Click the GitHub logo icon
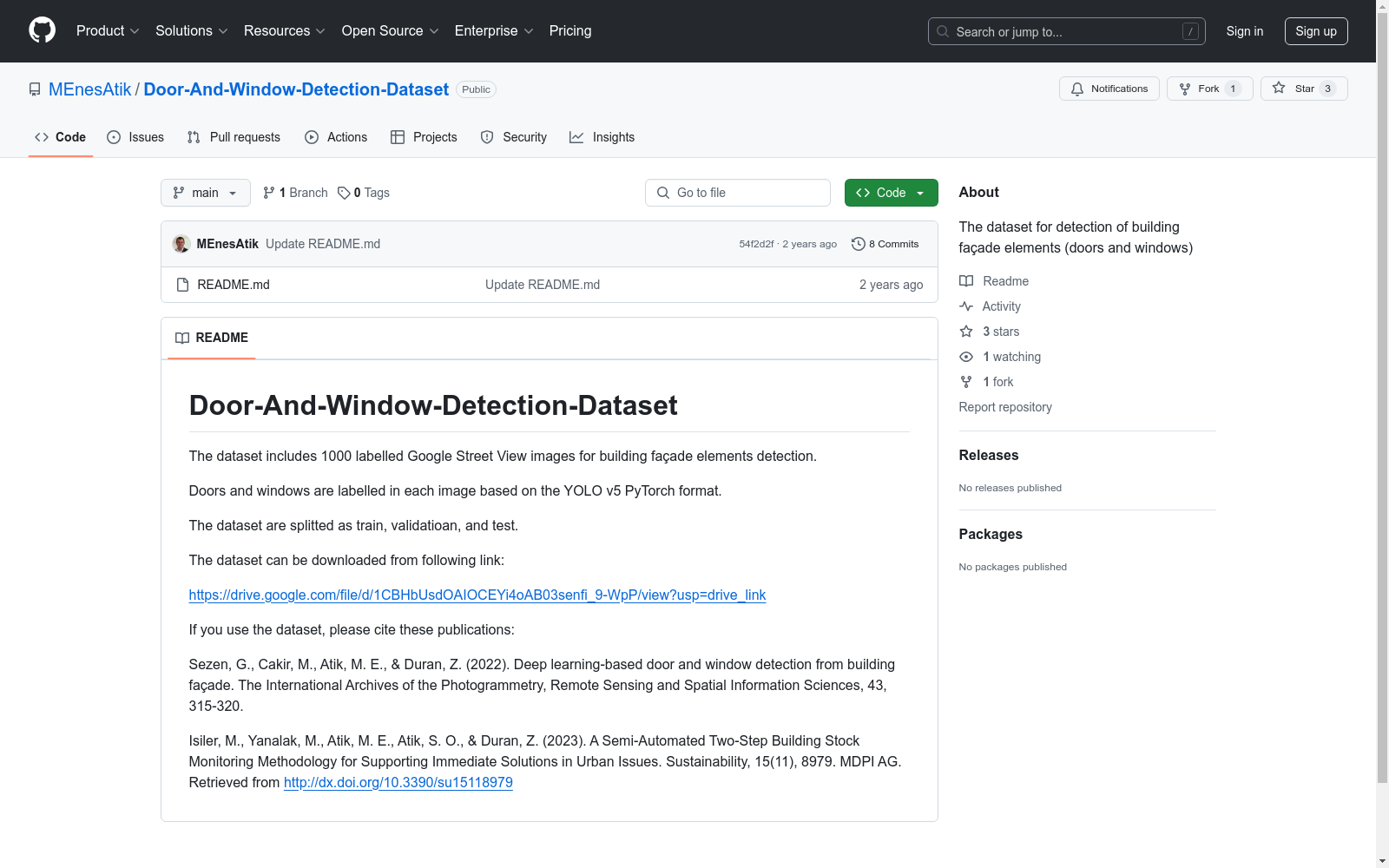 (42, 30)
